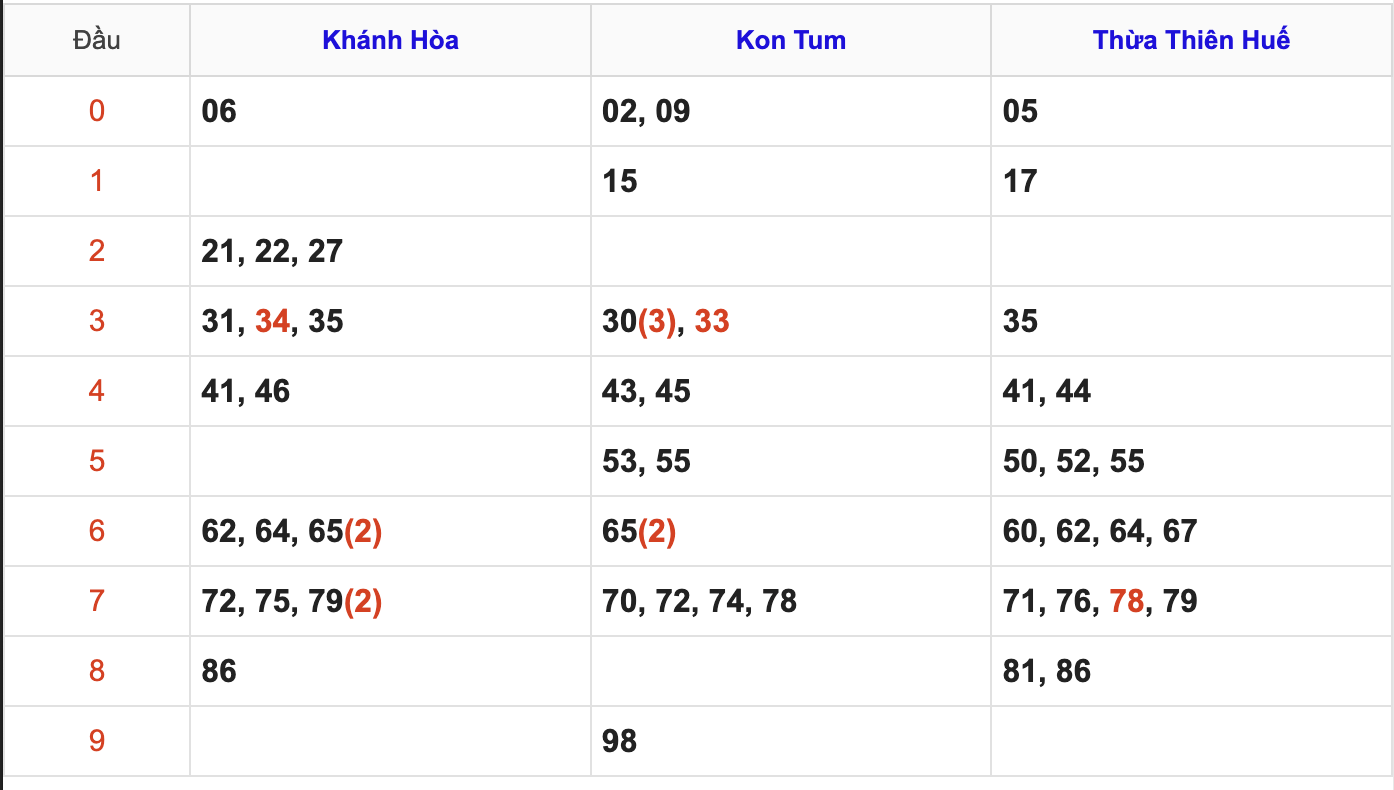Click the 70, 72, 74, 78 cell
The width and height of the screenshot is (1394, 790).
(699, 601)
